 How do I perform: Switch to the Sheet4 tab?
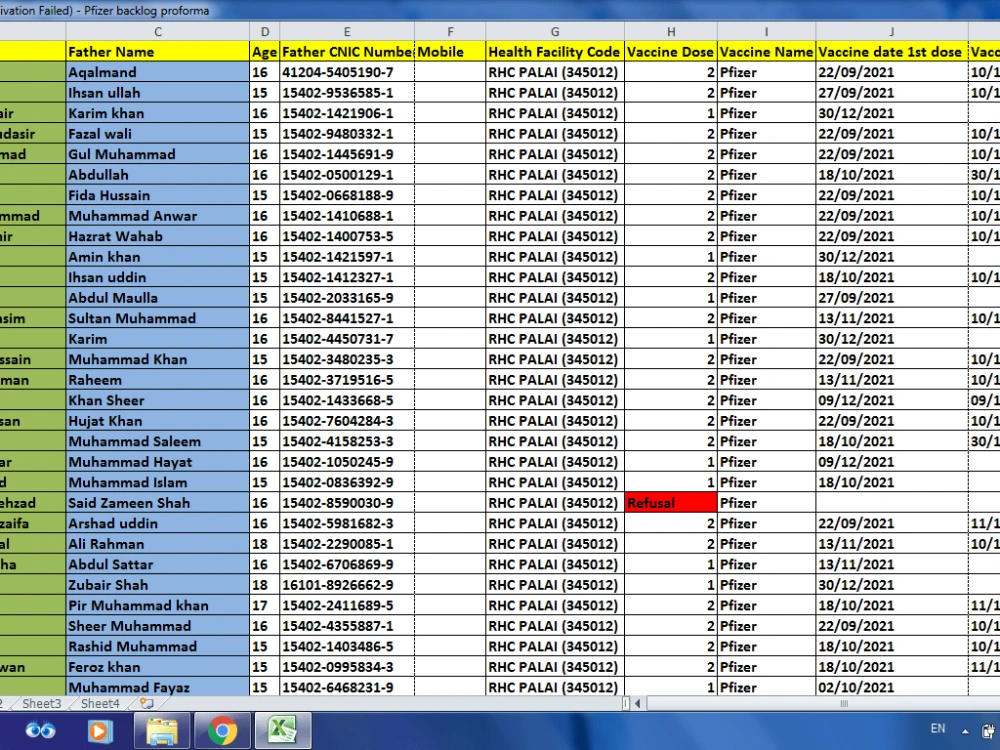click(100, 703)
